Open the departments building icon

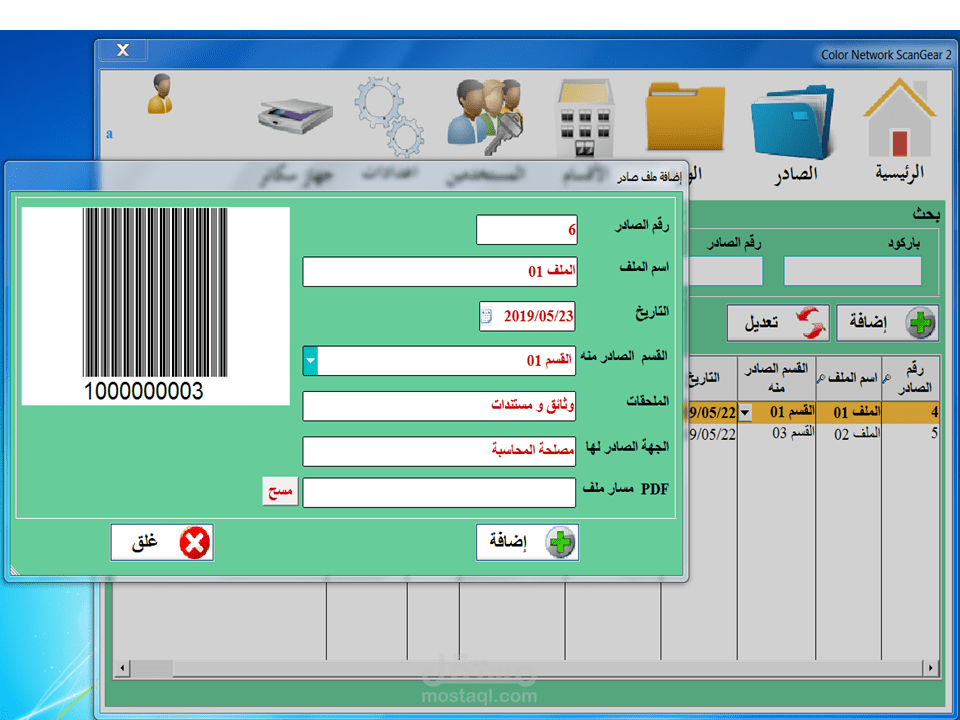585,118
